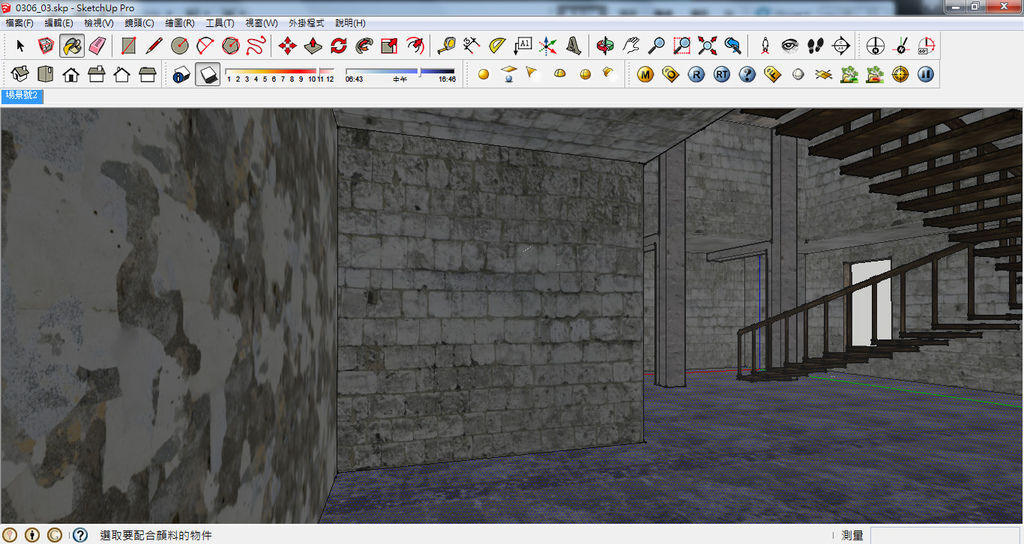Open the blue question-mark help icon
The image size is (1024, 544).
[747, 74]
